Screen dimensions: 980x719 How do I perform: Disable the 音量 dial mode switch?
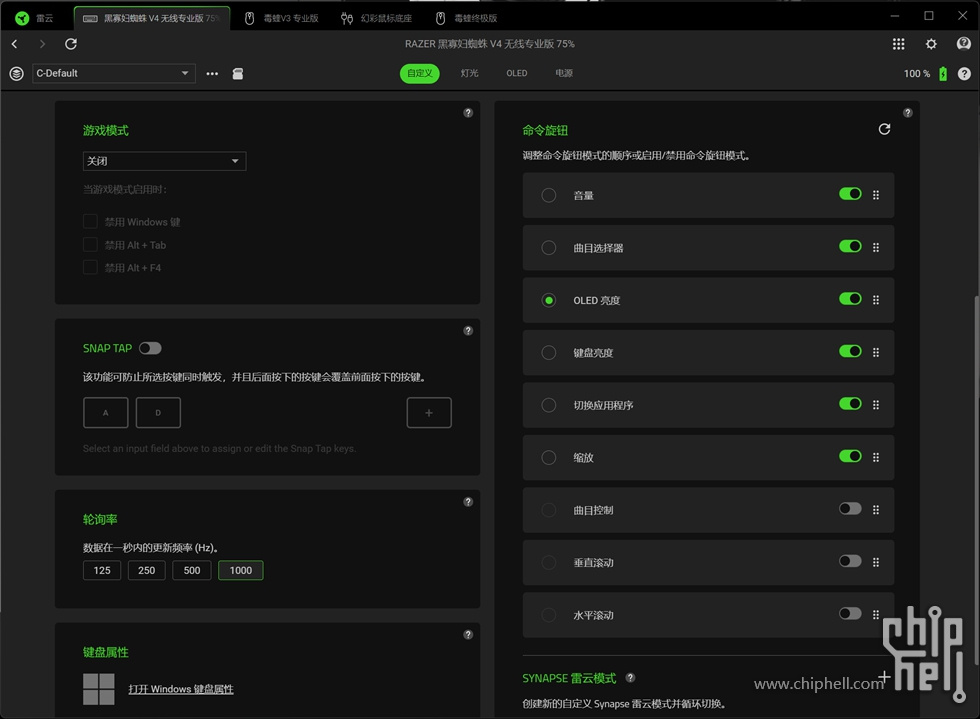(850, 194)
